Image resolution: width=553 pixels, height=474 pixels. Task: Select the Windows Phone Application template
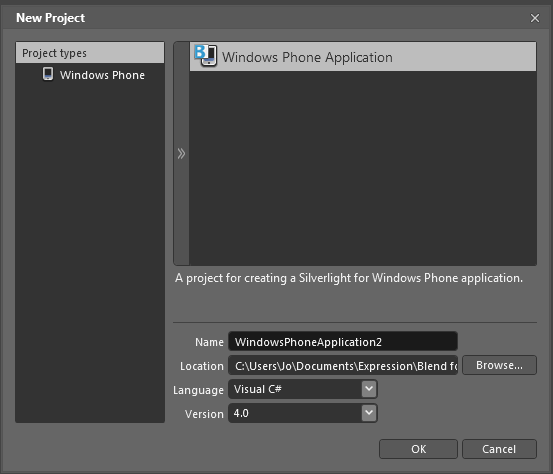363,57
